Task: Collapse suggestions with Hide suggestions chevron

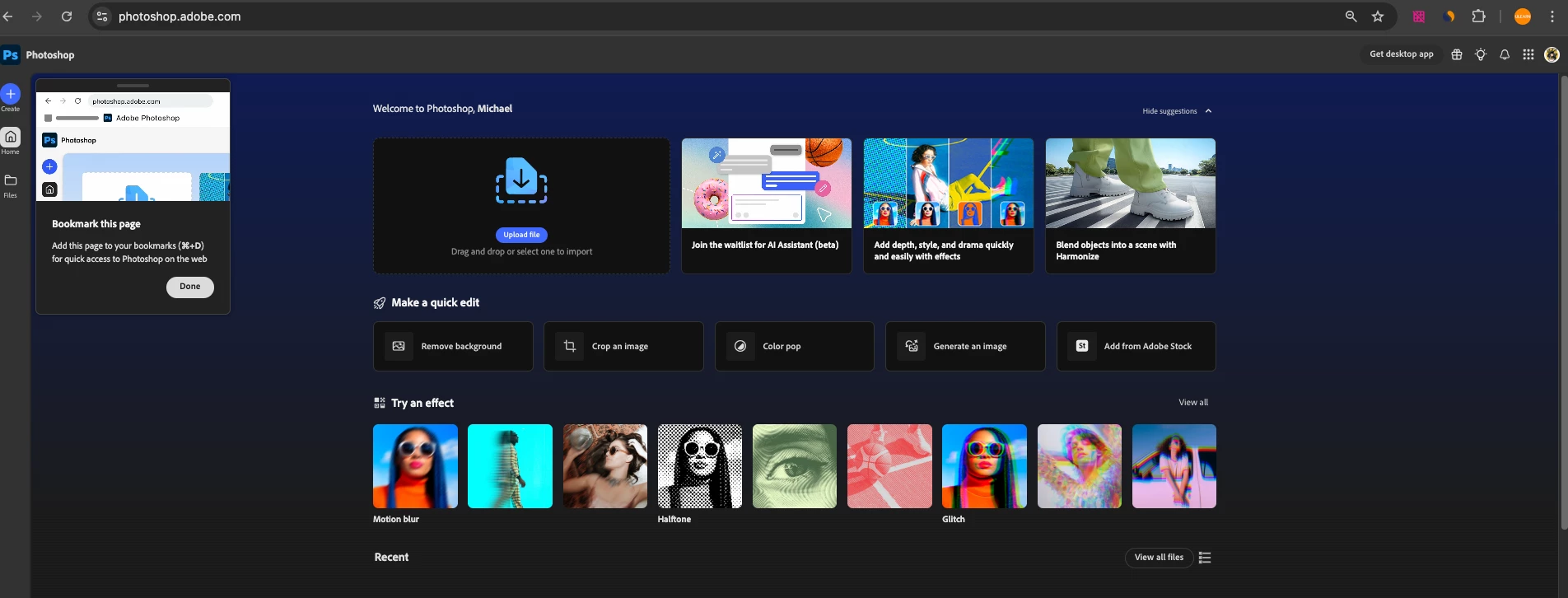Action: [x=1208, y=111]
